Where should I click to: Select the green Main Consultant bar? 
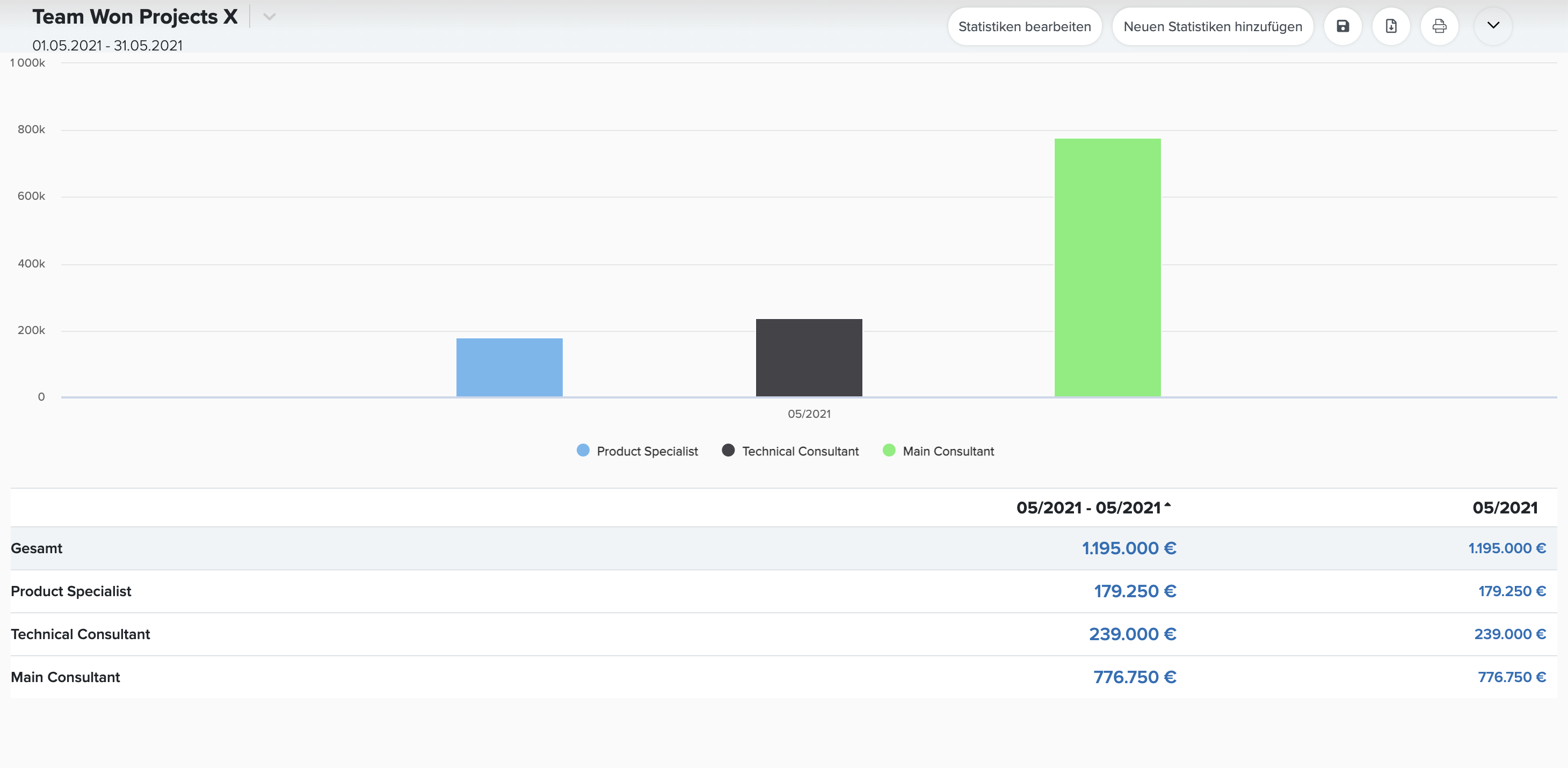tap(1107, 268)
